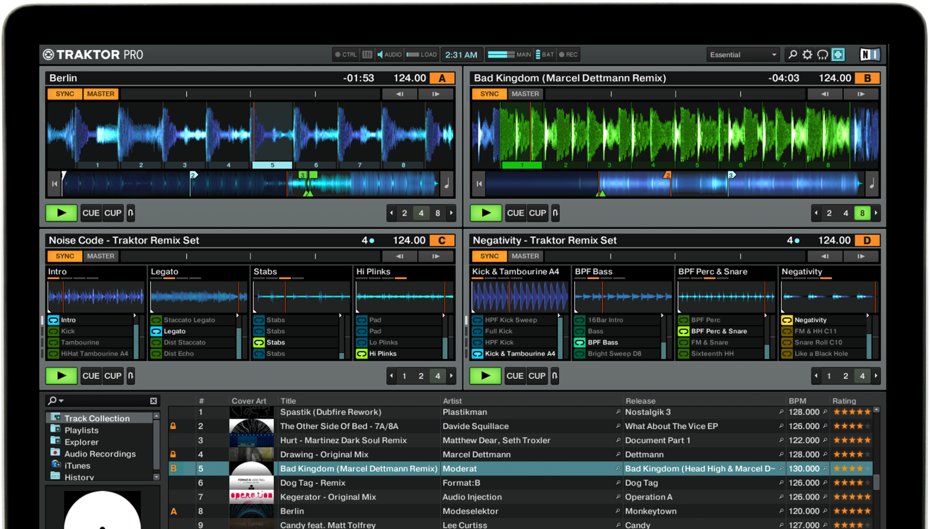930x529 pixels.
Task: Expand the Explorer tree node
Action: coord(56,442)
